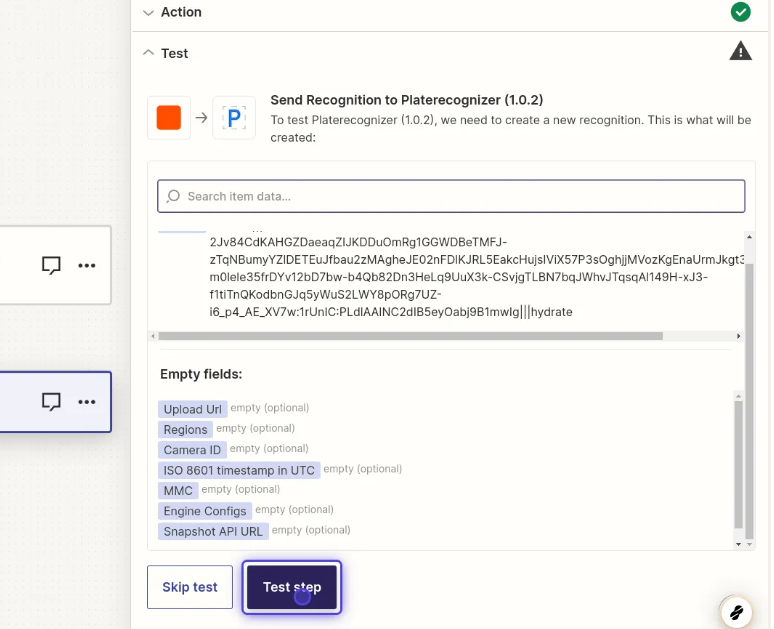The width and height of the screenshot is (774, 629).
Task: Click the orange trigger app icon
Action: [x=169, y=118]
